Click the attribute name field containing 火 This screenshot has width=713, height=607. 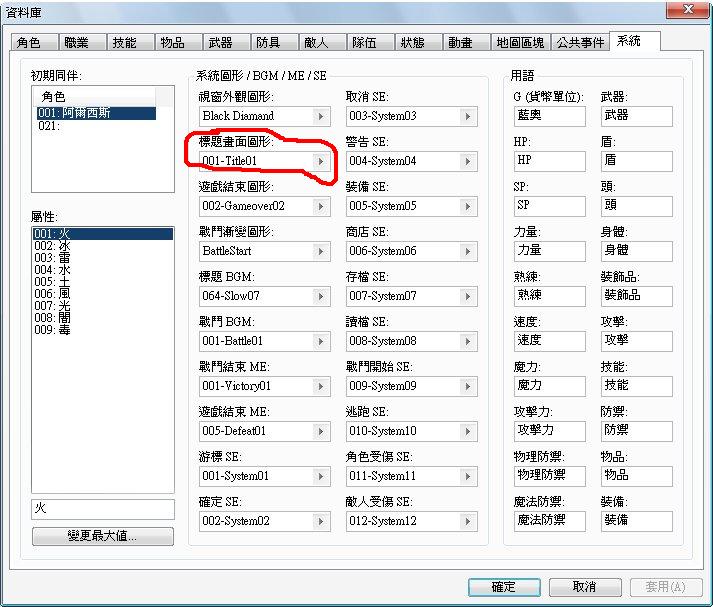(103, 509)
